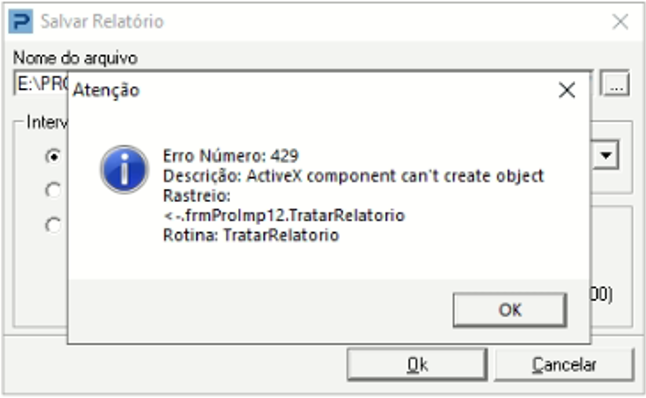Screen dimensions: 646x398
Task: Click OK in the Atenção error dialog
Action: click(510, 310)
